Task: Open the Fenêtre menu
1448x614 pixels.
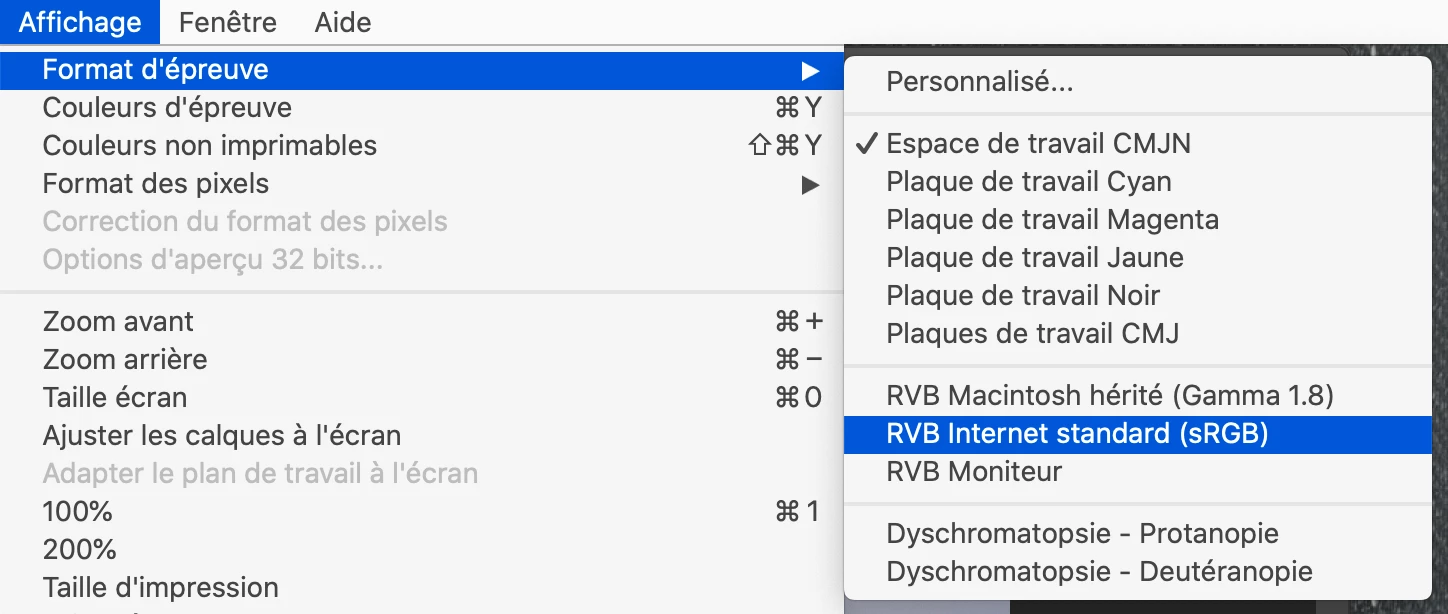Action: [228, 22]
